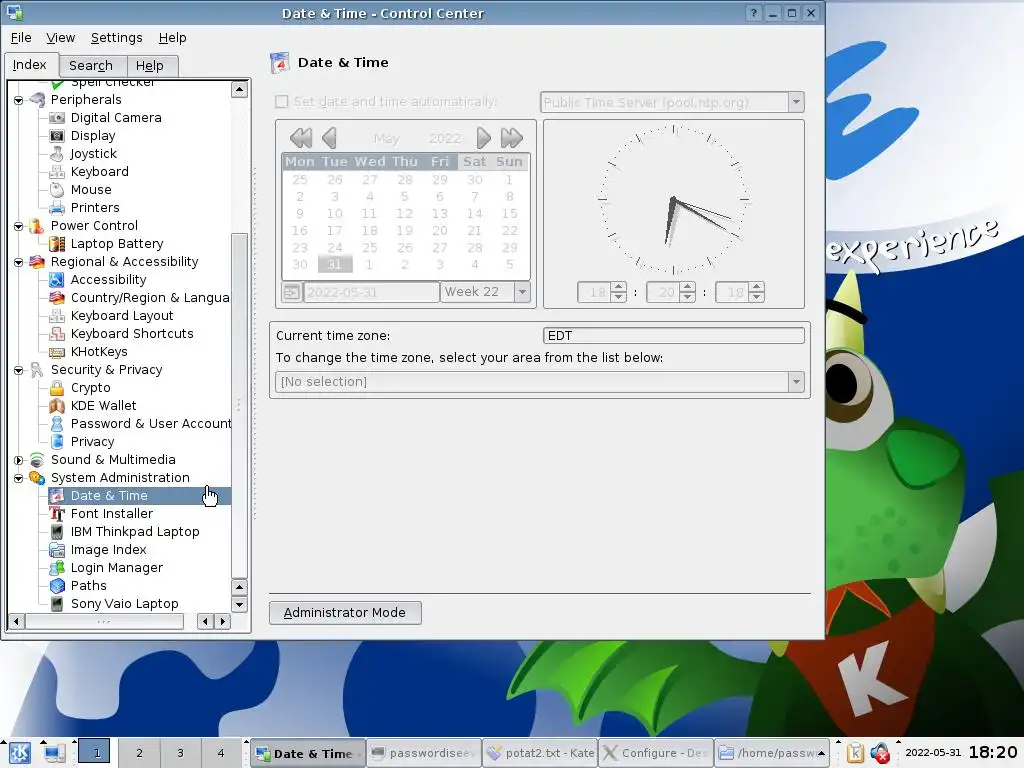Open the Digital Camera icon in tree

(x=57, y=118)
